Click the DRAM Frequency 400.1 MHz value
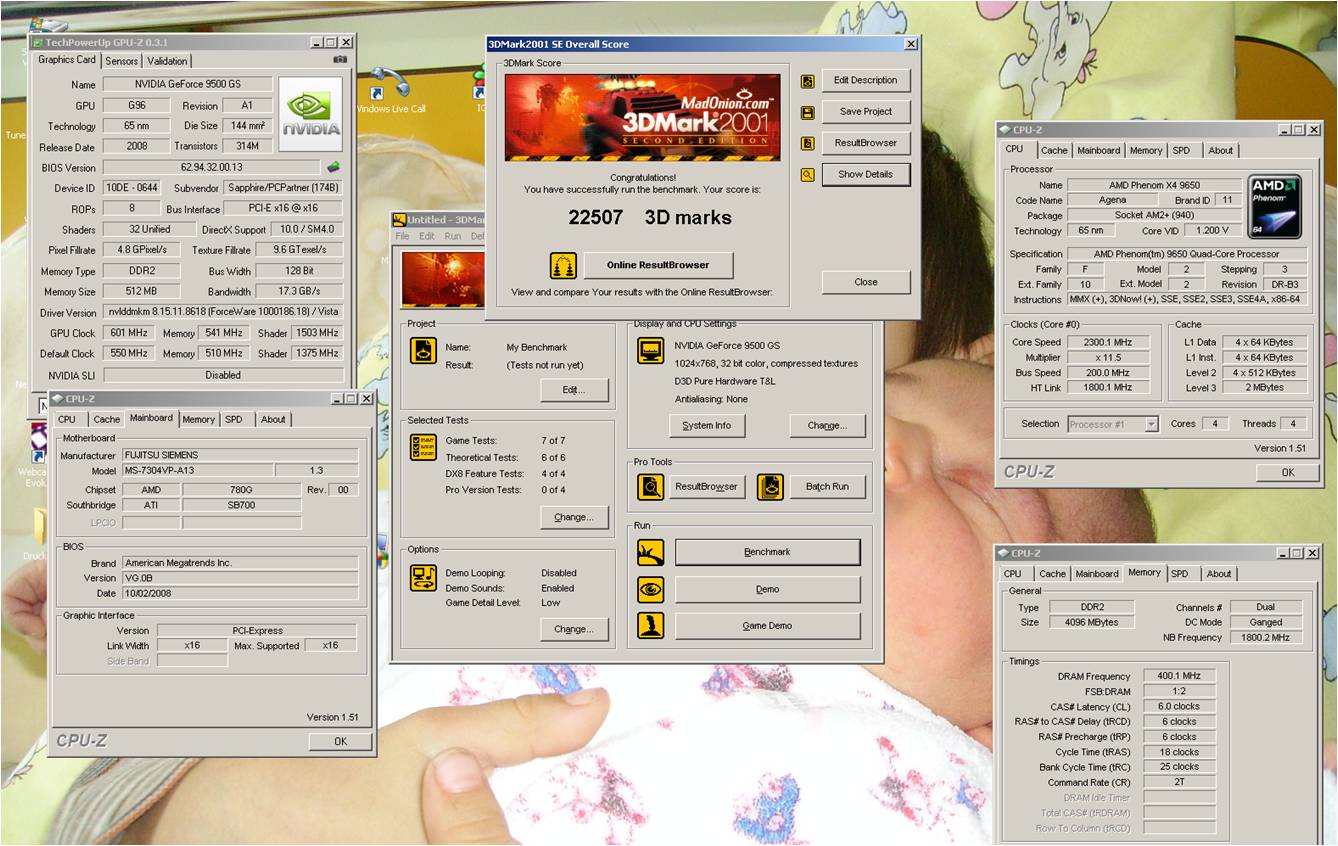Screen dimensions: 1338x846 [x=1179, y=676]
